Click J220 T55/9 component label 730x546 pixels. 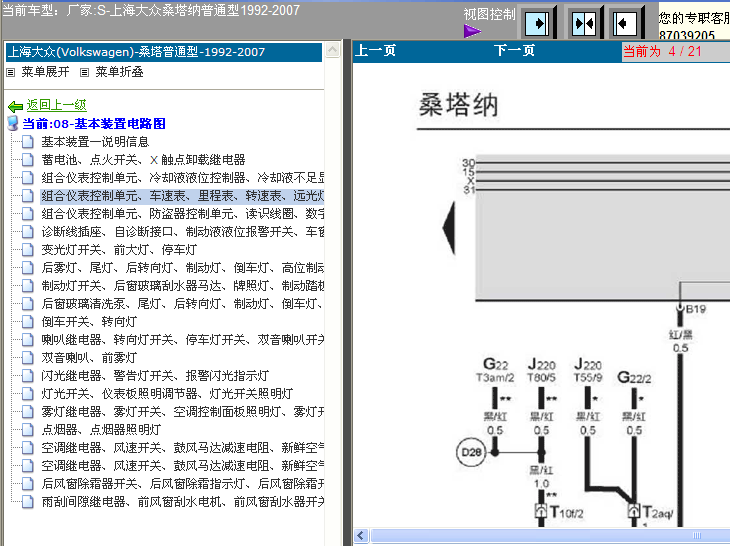pos(588,370)
